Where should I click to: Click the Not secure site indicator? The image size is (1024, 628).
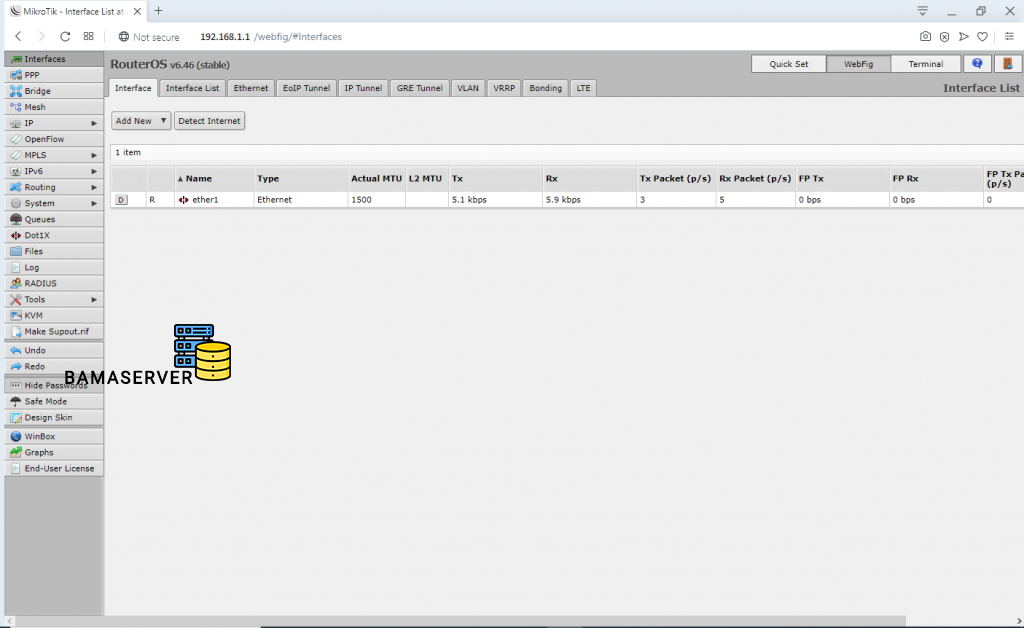[149, 37]
